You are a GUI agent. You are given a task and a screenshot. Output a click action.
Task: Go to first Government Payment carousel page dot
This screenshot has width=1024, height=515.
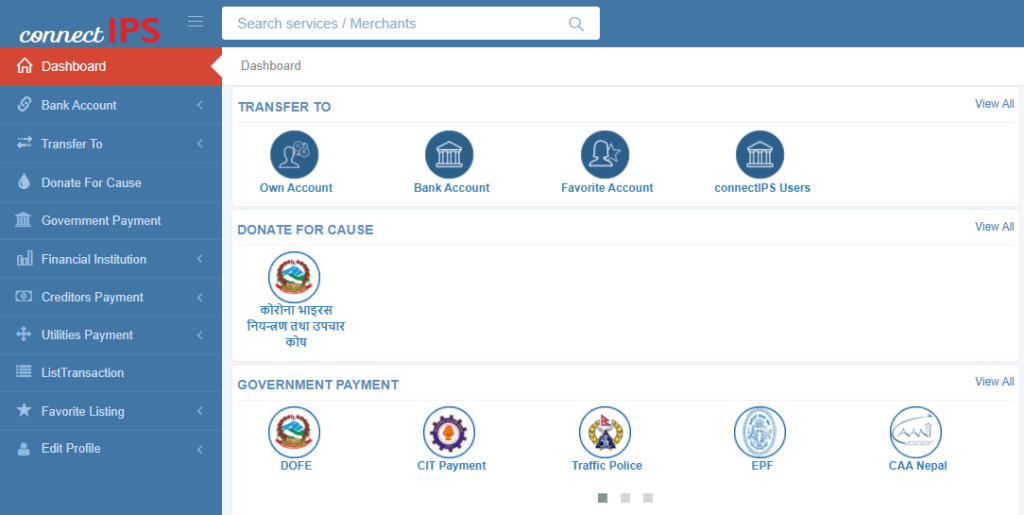point(603,498)
